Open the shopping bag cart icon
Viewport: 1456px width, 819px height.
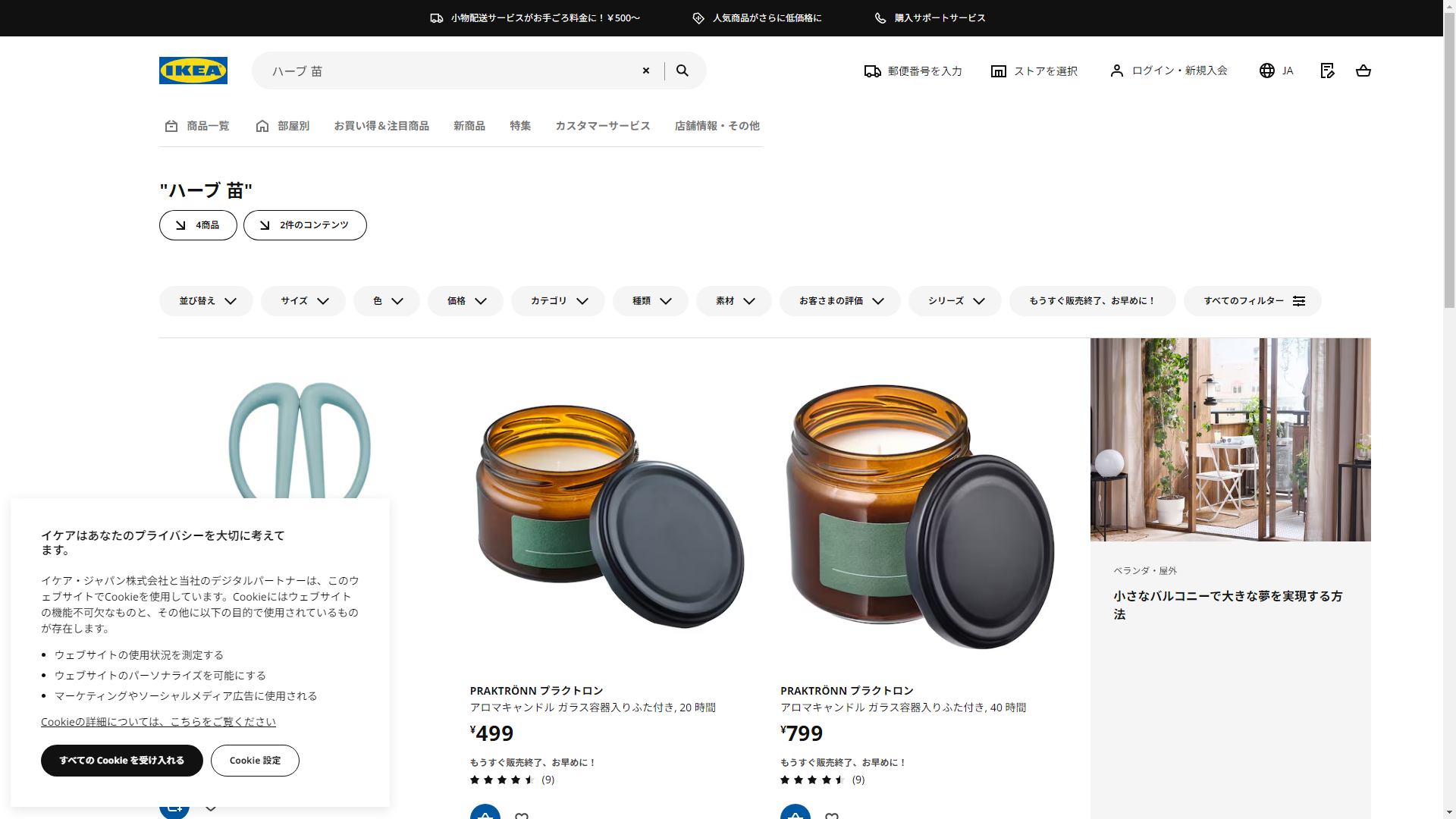tap(1363, 71)
